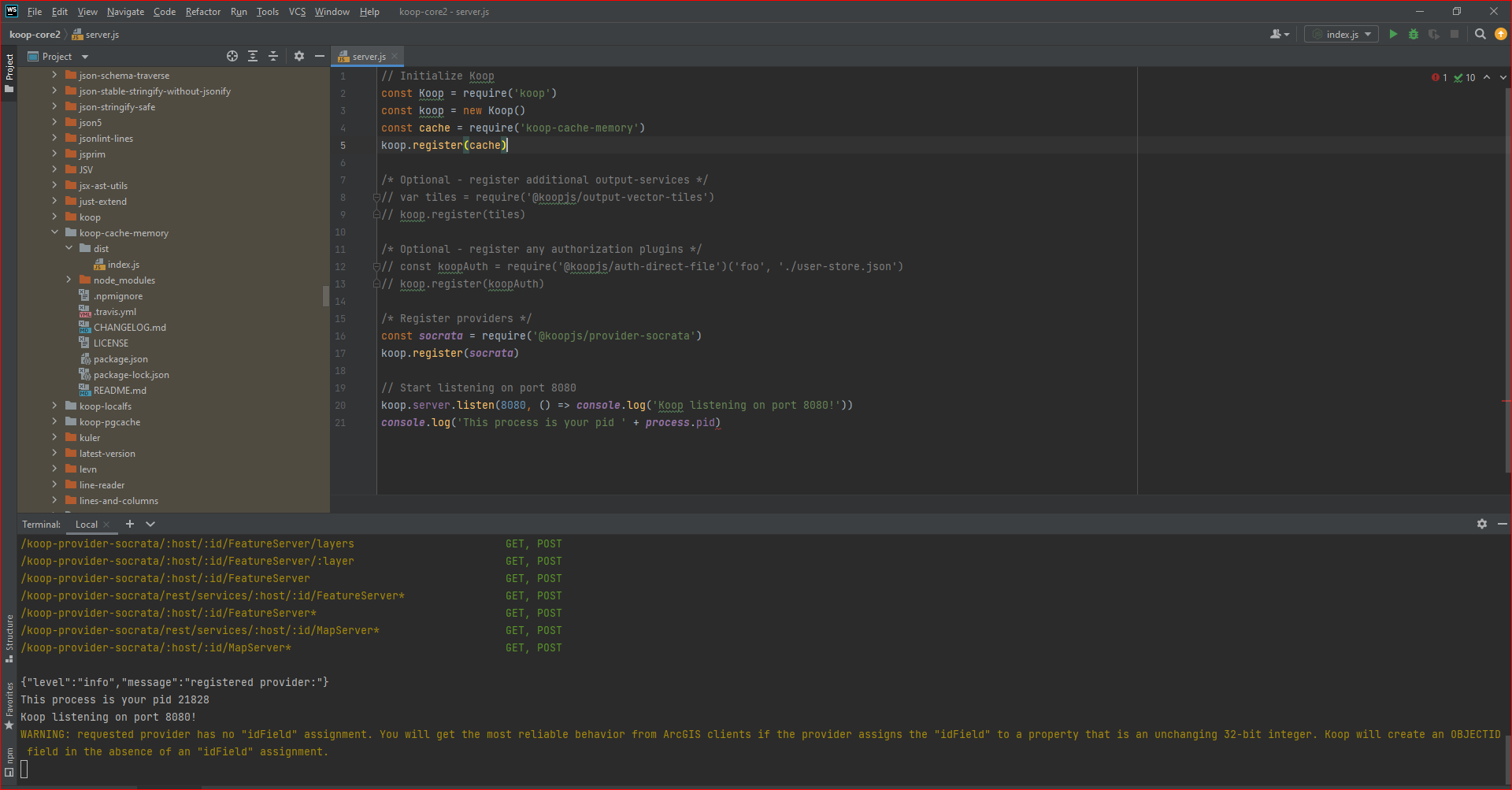Open the index.js run configuration dropdown
Image resolution: width=1512 pixels, height=790 pixels.
[1341, 34]
